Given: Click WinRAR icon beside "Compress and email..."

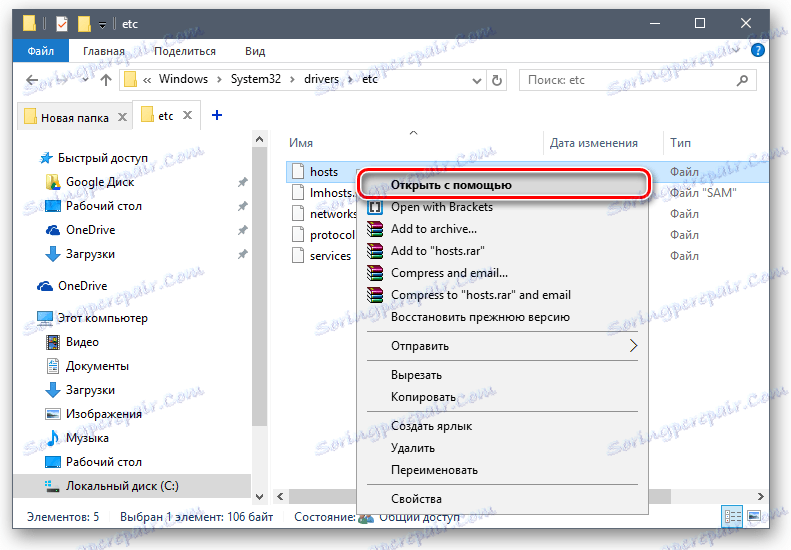Looking at the screenshot, I should [375, 273].
